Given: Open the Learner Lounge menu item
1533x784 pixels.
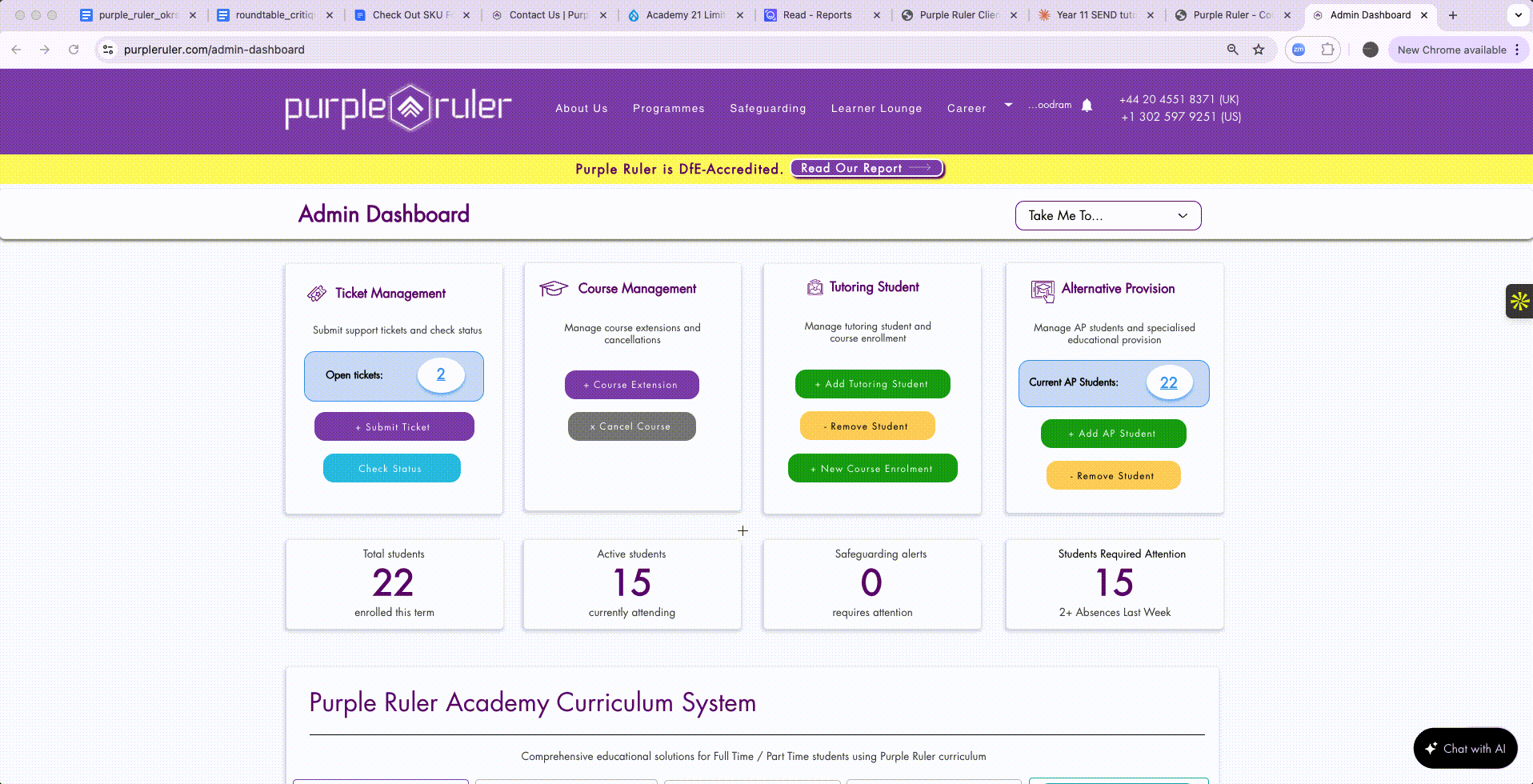Looking at the screenshot, I should pyautogui.click(x=877, y=108).
